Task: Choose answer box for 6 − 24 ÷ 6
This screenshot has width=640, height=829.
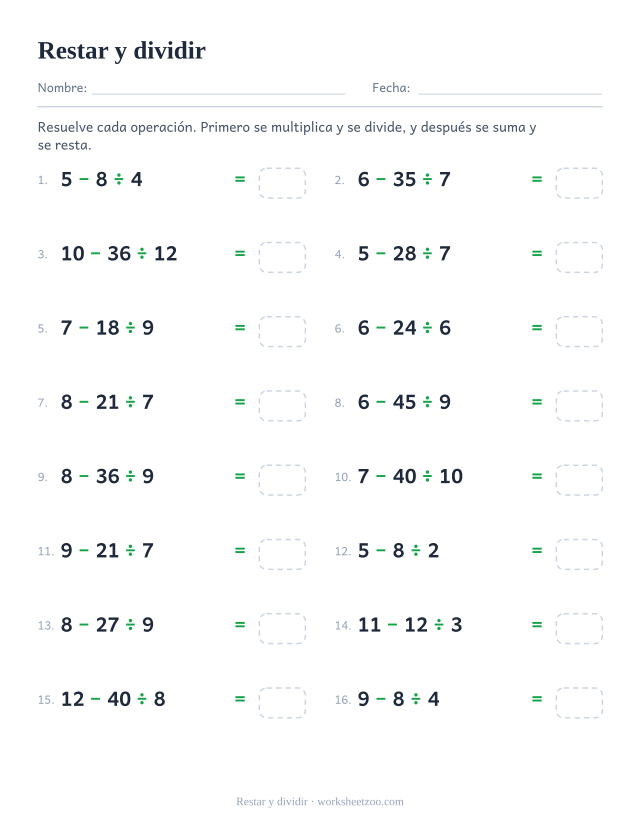Action: click(x=579, y=331)
